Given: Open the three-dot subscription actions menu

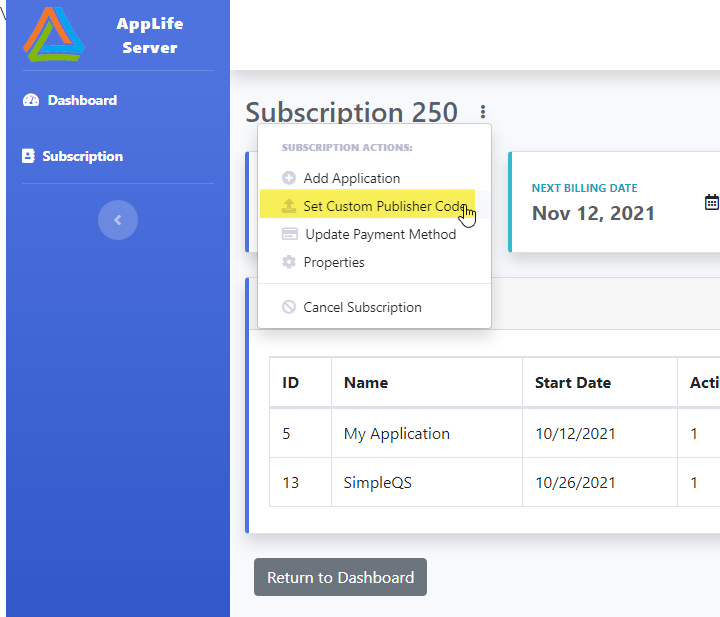Looking at the screenshot, I should [483, 112].
